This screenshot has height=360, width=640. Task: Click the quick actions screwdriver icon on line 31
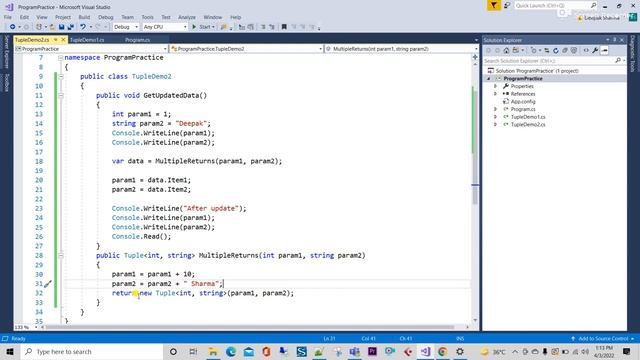coord(48,284)
